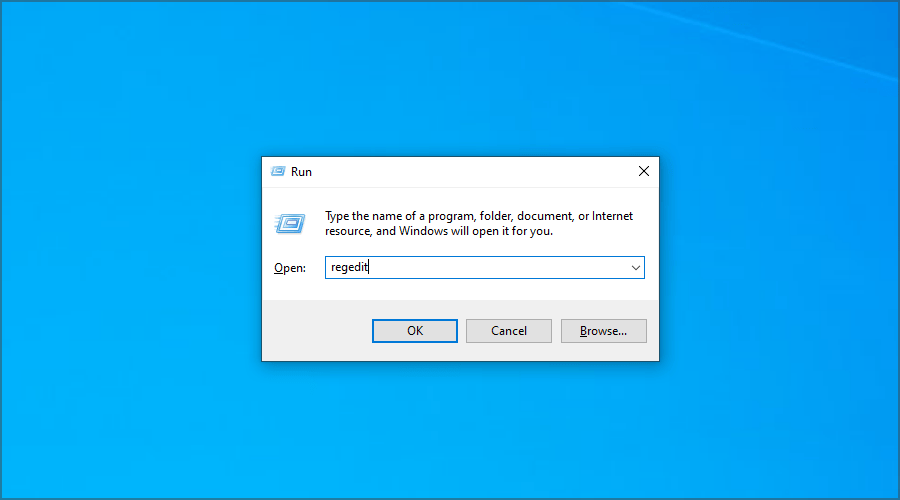
Task: Click the regedit text in Open field
Action: pos(349,268)
